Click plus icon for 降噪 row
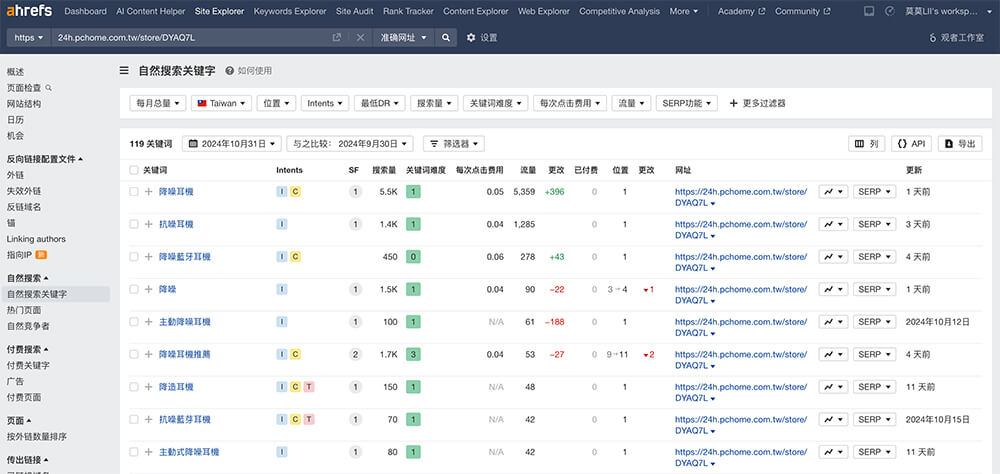This screenshot has height=474, width=1000. tap(149, 289)
